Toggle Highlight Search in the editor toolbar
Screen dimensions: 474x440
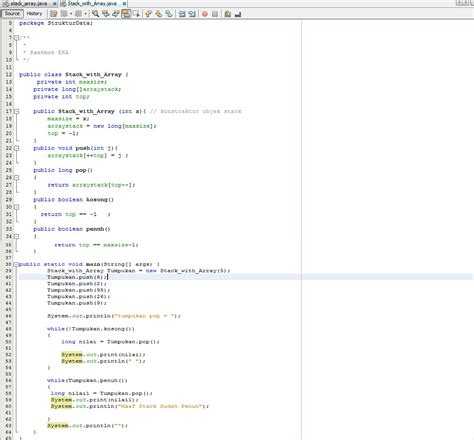coord(126,14)
